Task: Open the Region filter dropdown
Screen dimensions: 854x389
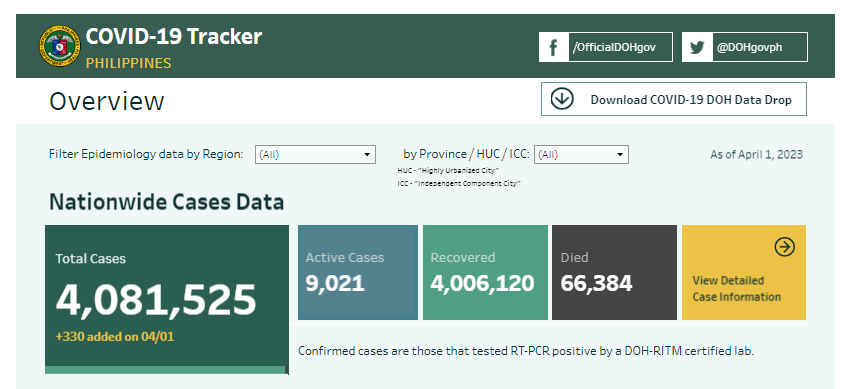Action: [315, 155]
